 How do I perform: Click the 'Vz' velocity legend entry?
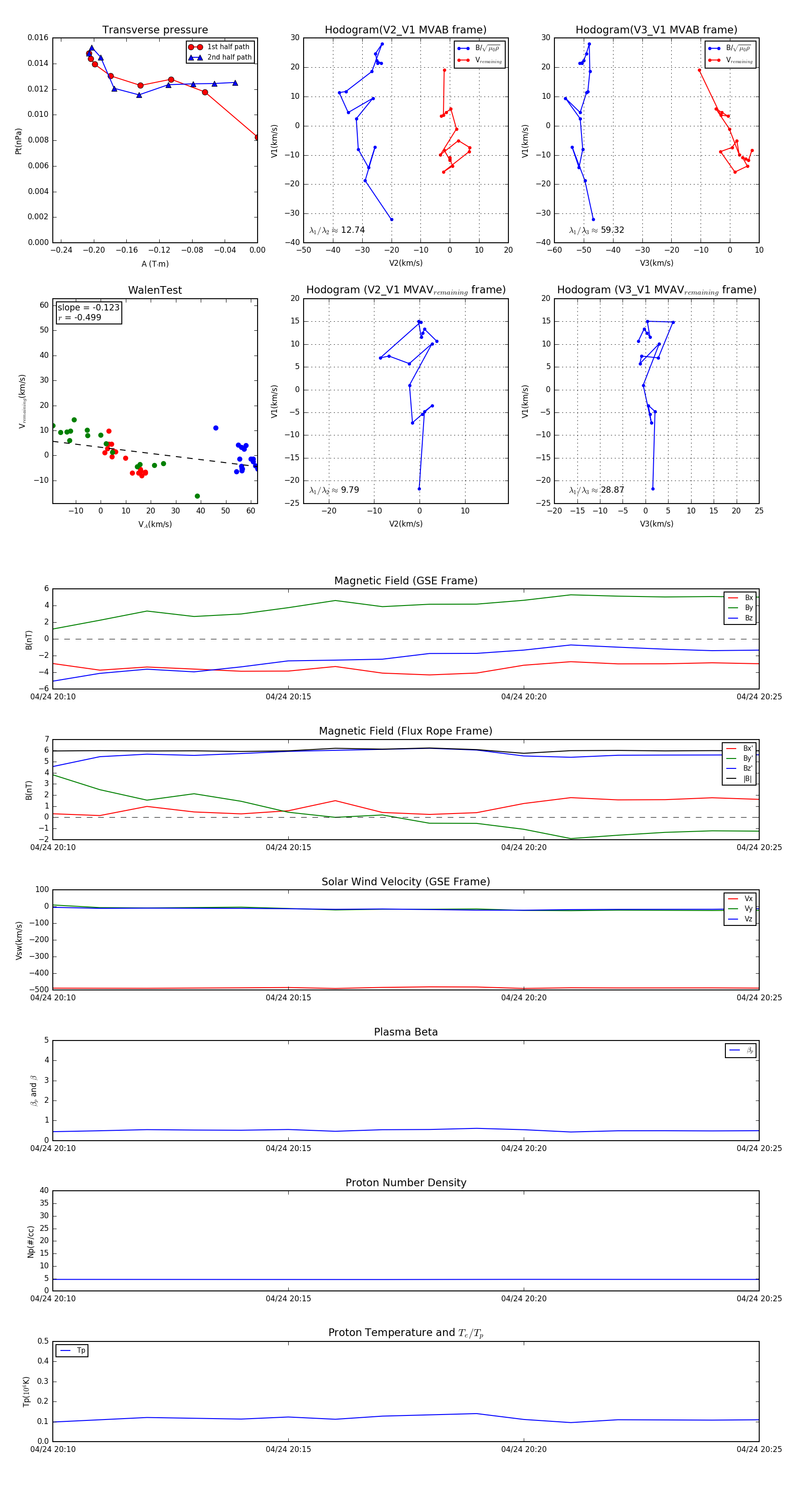[x=741, y=919]
